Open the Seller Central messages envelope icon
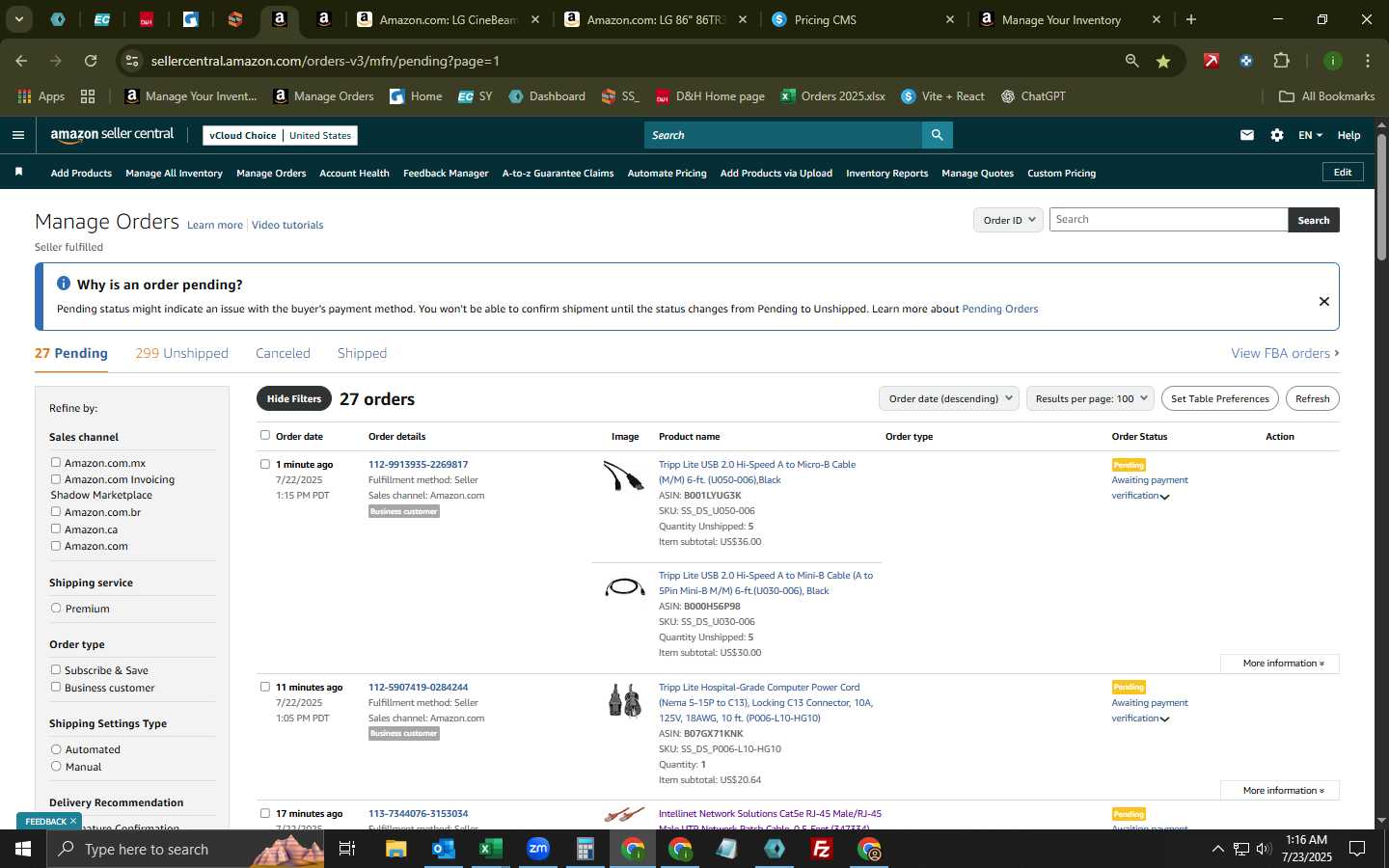1389x868 pixels. click(x=1247, y=135)
